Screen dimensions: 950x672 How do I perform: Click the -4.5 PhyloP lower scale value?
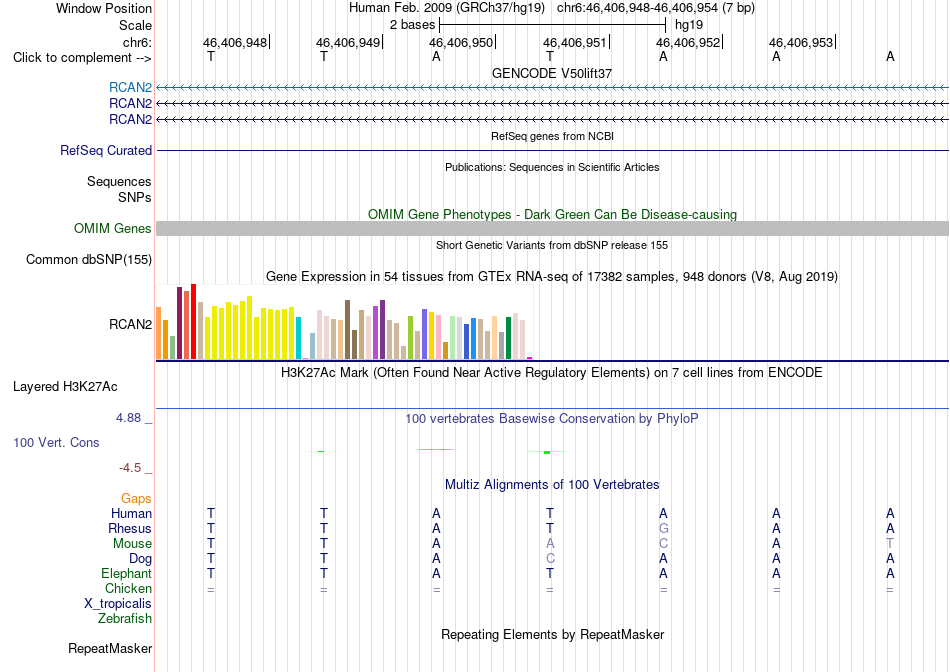(130, 468)
